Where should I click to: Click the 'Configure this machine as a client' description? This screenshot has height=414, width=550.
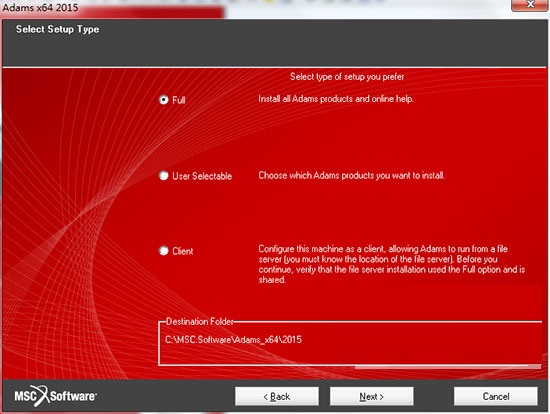392,264
